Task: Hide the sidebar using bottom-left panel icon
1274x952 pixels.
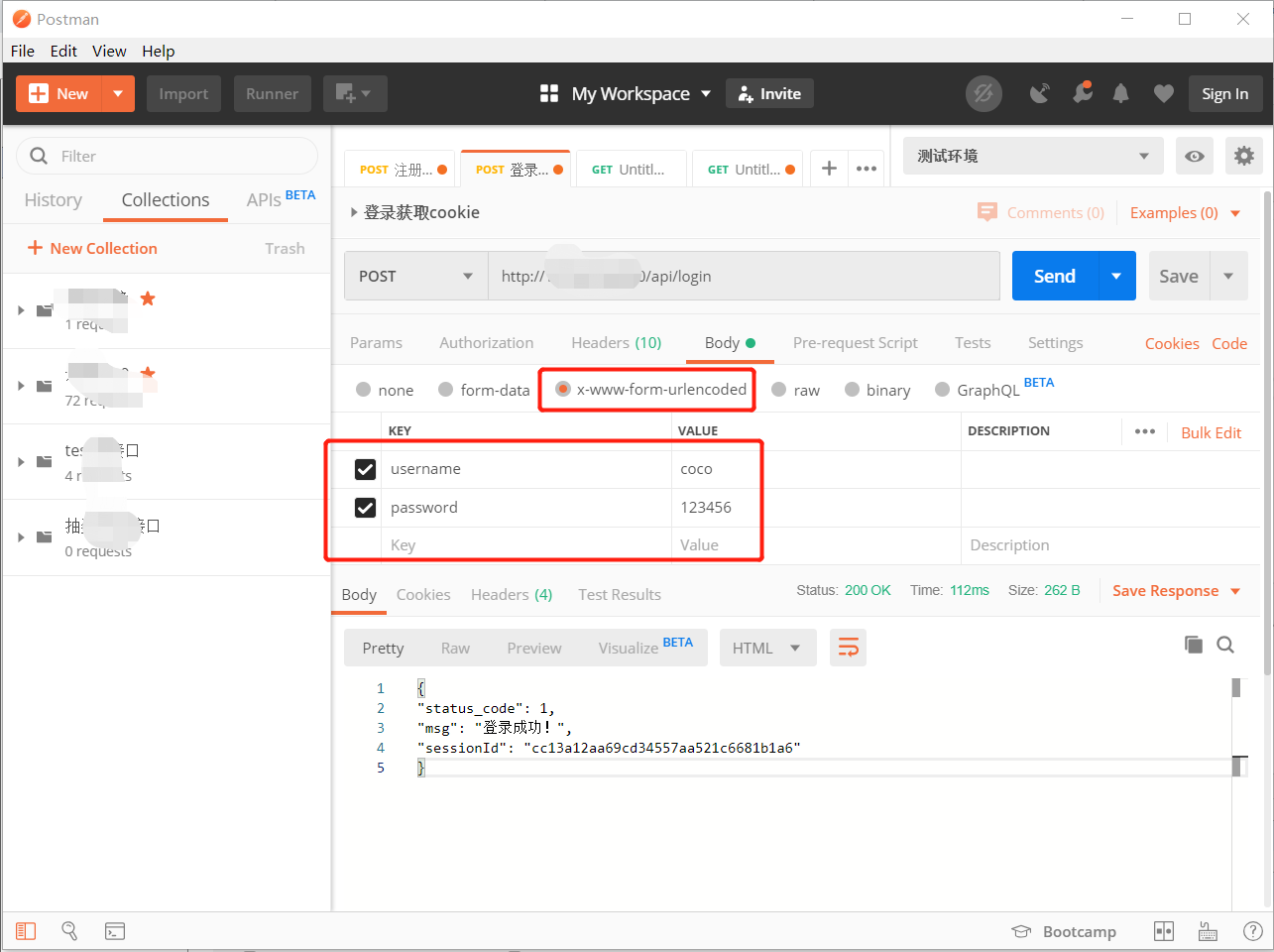Action: [x=25, y=930]
